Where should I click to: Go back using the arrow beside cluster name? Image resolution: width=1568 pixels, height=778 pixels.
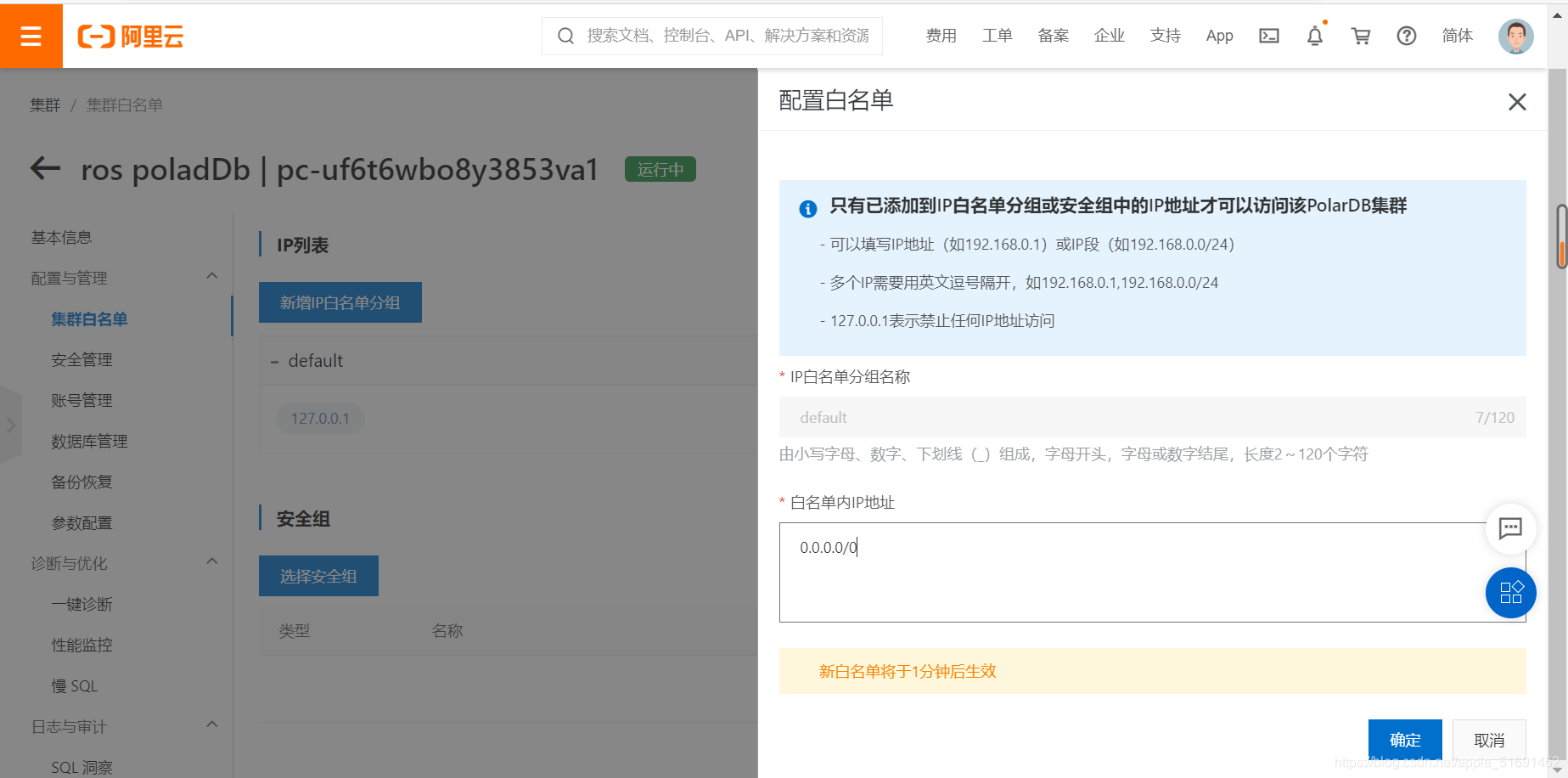click(x=45, y=168)
